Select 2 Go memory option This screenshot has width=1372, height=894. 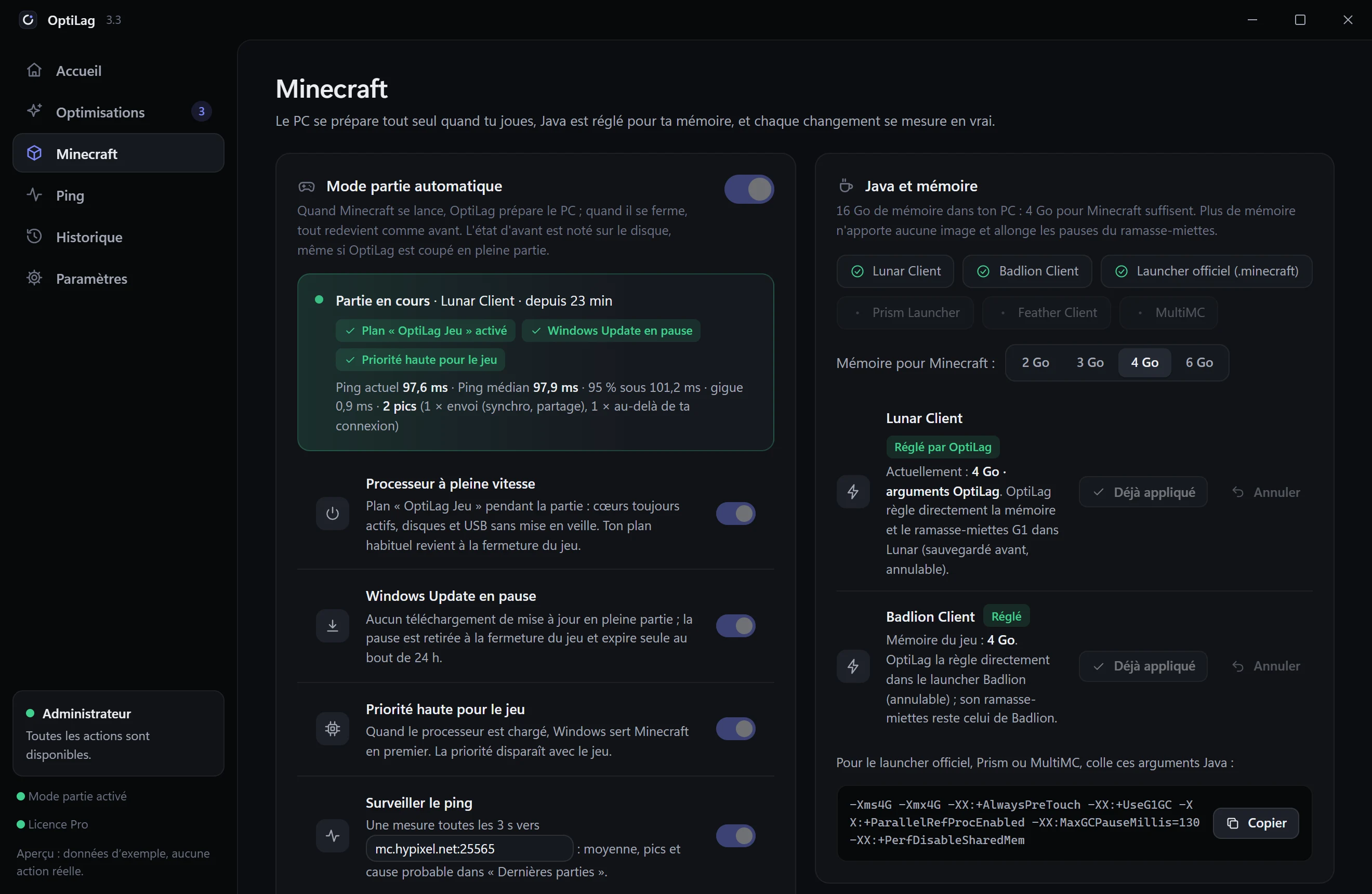(1035, 363)
